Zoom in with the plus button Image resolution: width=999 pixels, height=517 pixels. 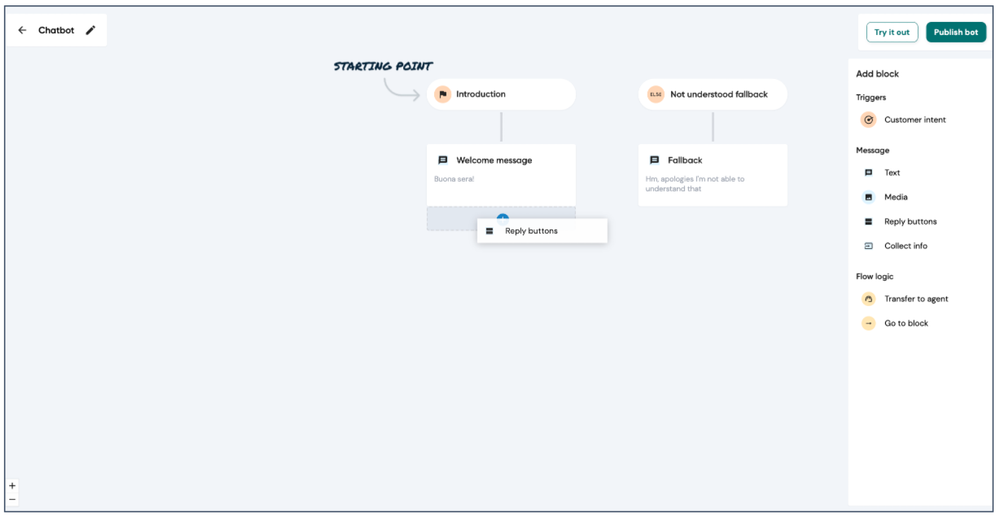click(12, 486)
